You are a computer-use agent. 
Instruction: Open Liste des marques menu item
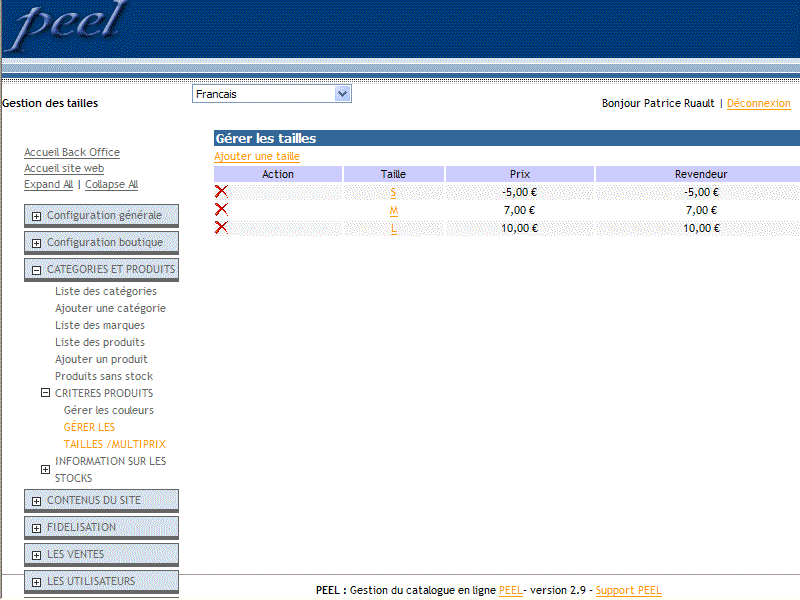[99, 326]
